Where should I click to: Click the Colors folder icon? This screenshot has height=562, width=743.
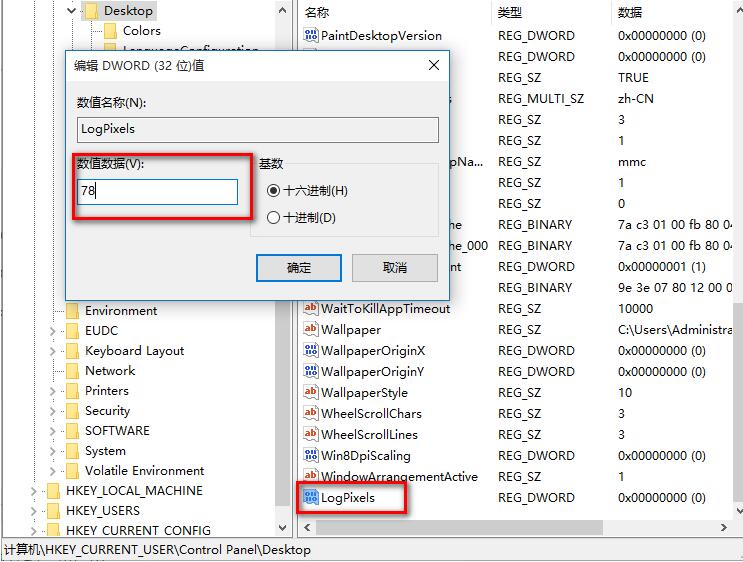point(110,31)
